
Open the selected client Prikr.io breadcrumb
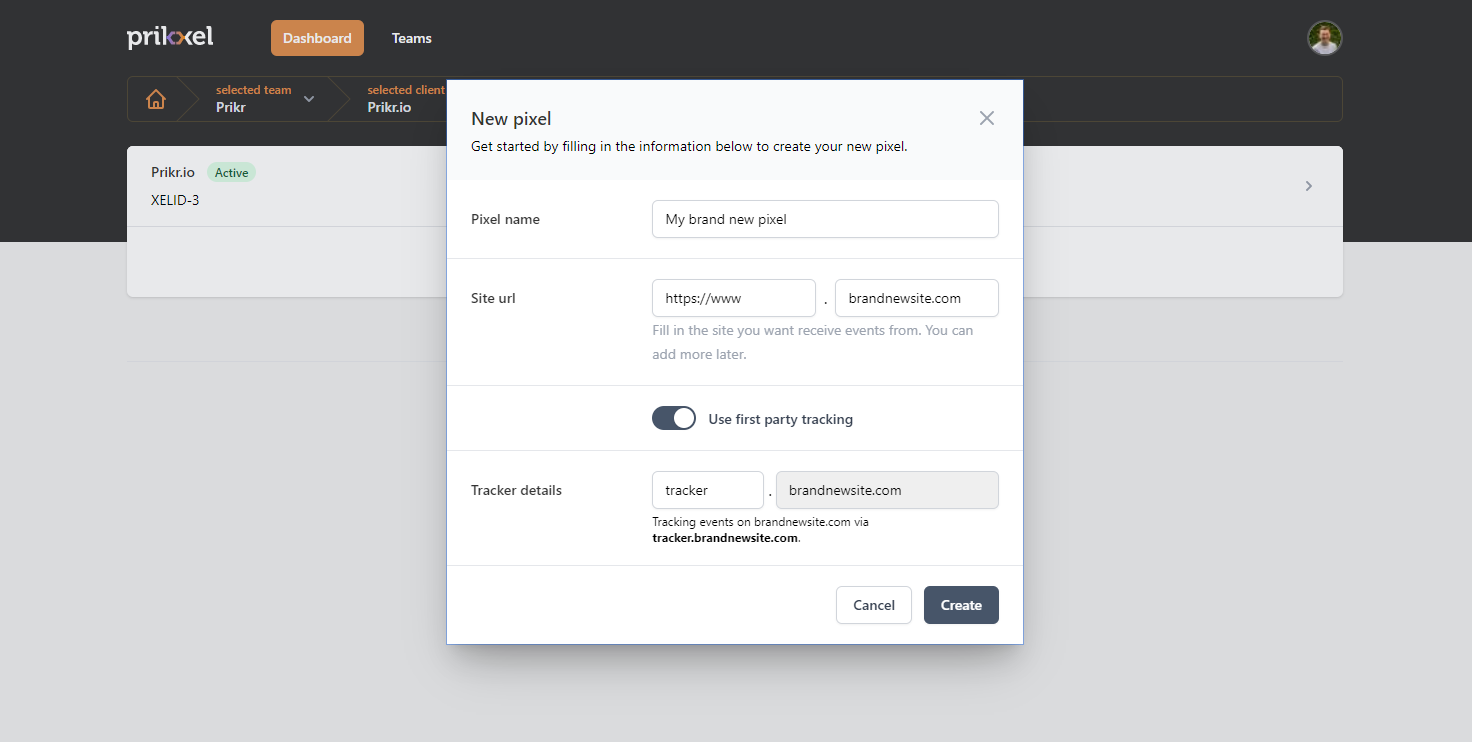tap(400, 99)
